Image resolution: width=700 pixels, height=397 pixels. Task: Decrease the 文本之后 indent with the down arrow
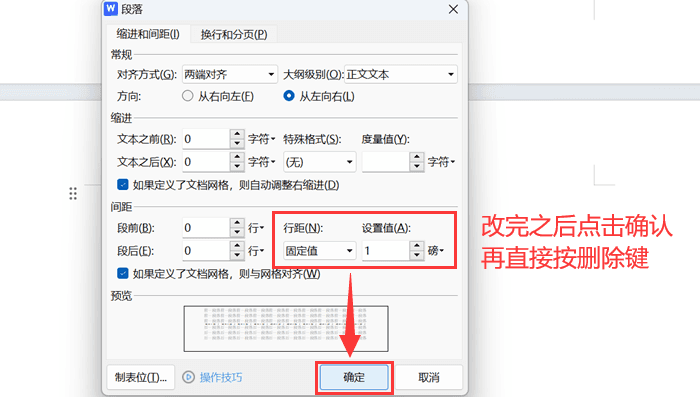[x=237, y=167]
